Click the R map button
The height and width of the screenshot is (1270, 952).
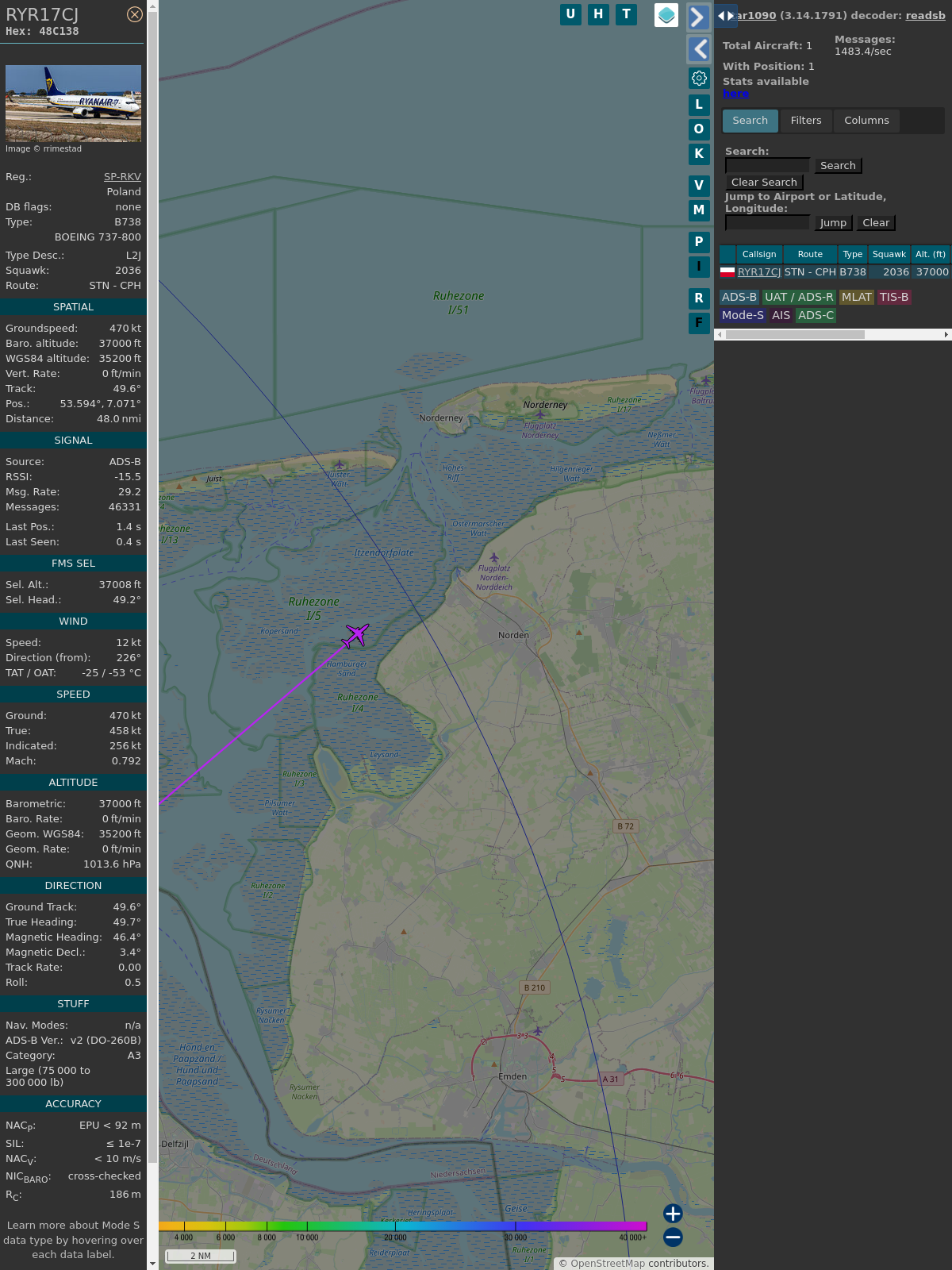point(699,298)
